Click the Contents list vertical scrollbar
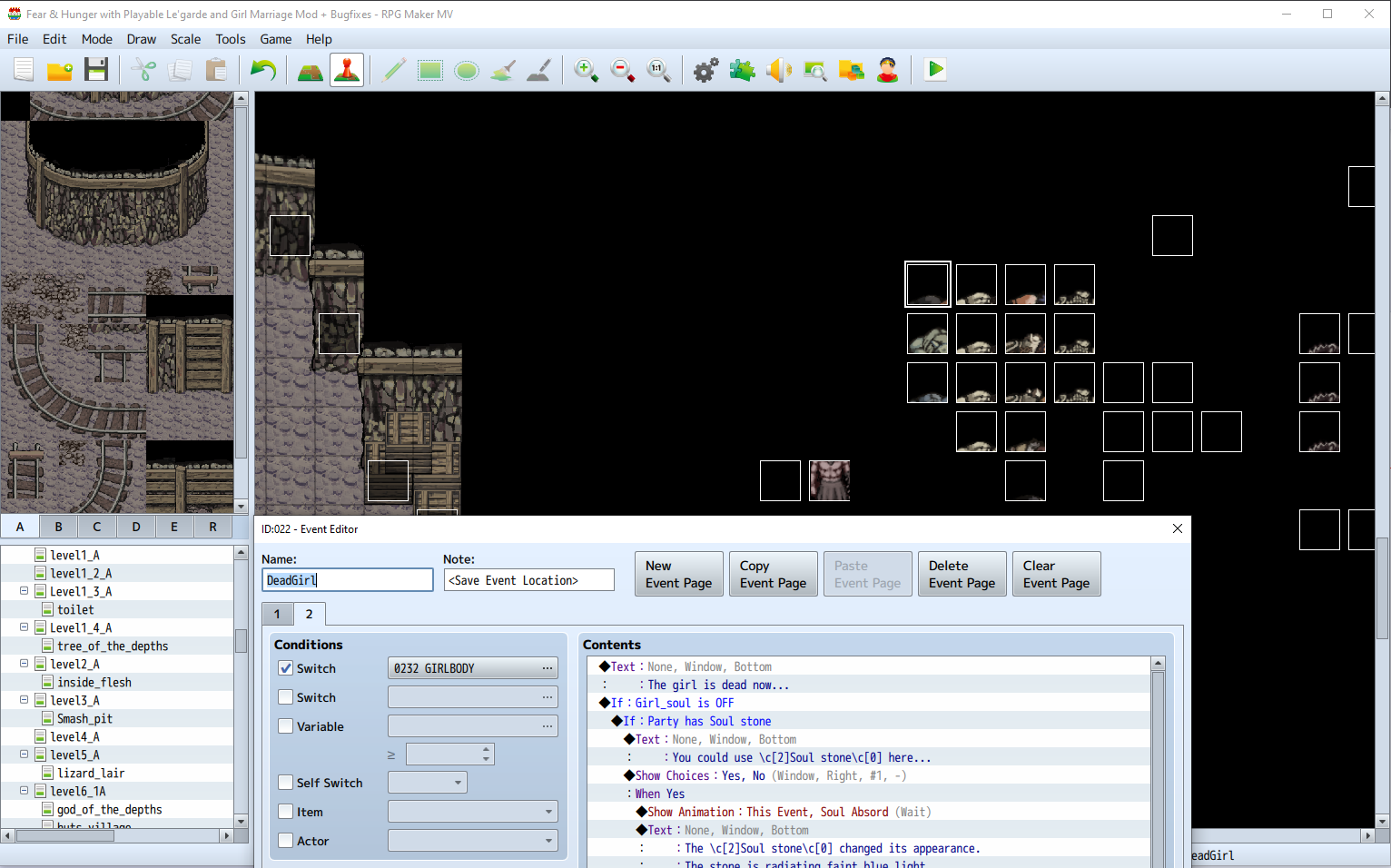The height and width of the screenshot is (868, 1391). [x=1158, y=763]
